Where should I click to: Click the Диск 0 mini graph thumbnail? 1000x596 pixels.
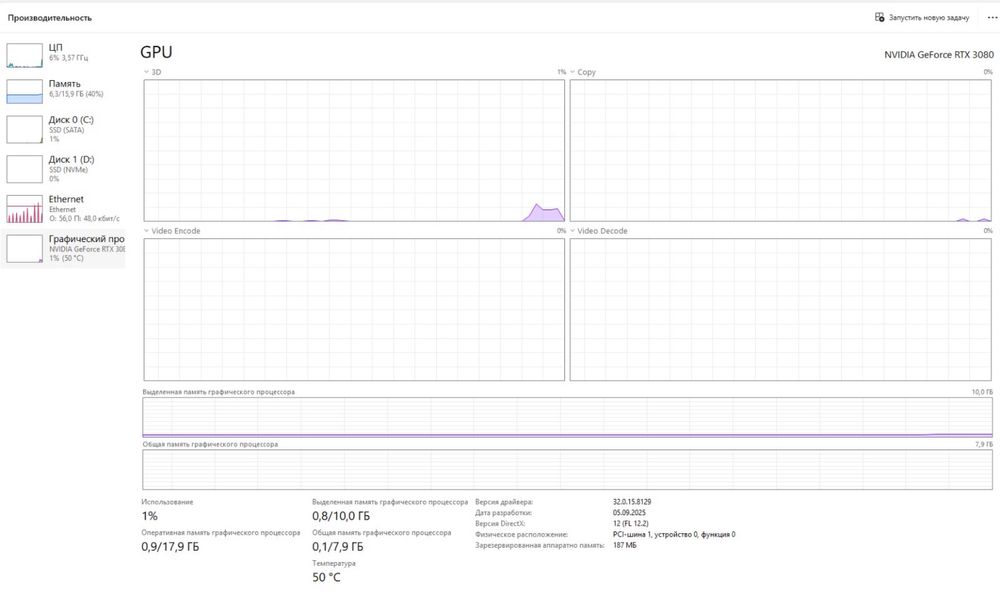tap(24, 129)
